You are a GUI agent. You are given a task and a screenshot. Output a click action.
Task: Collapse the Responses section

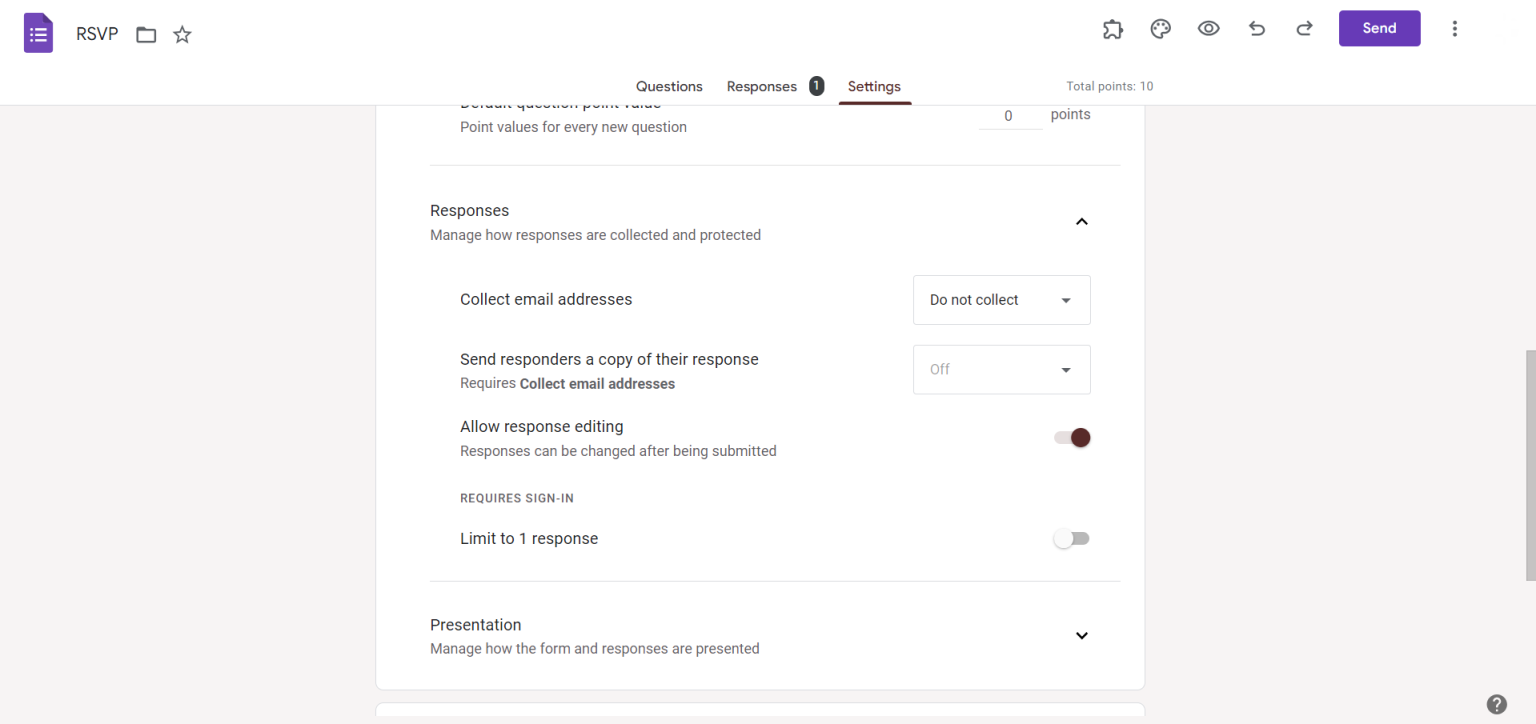[x=1081, y=222]
